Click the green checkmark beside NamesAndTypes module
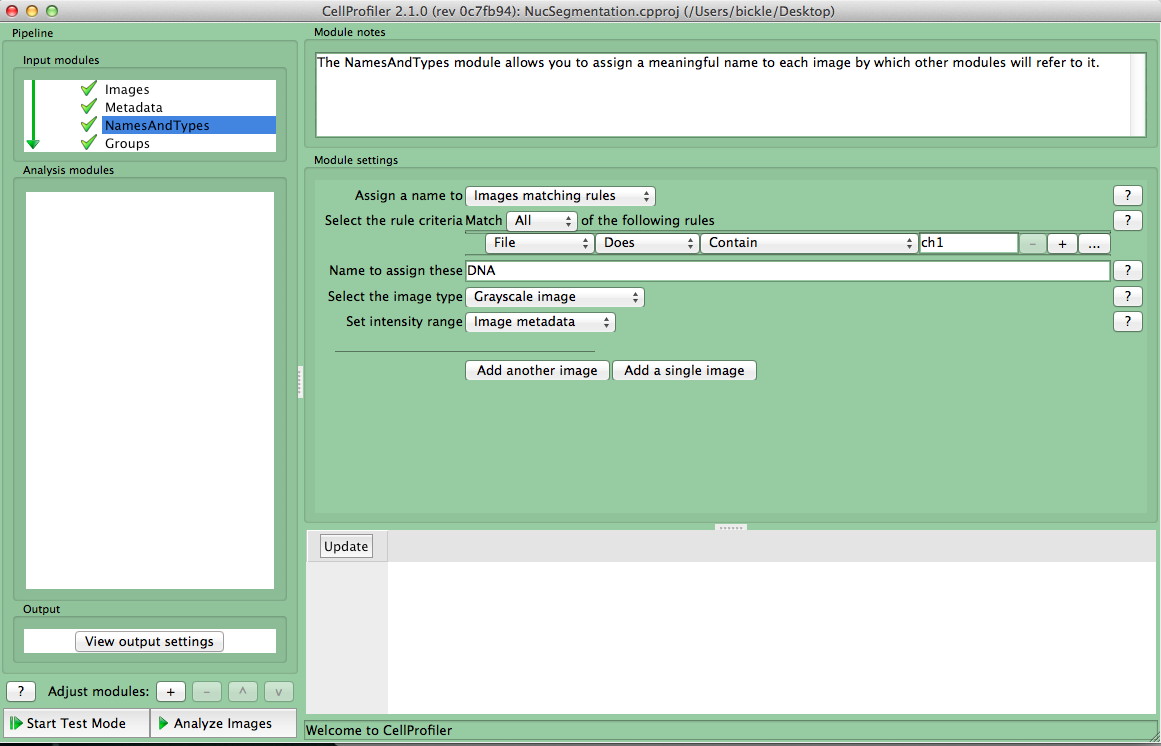The height and width of the screenshot is (746, 1161). point(89,124)
